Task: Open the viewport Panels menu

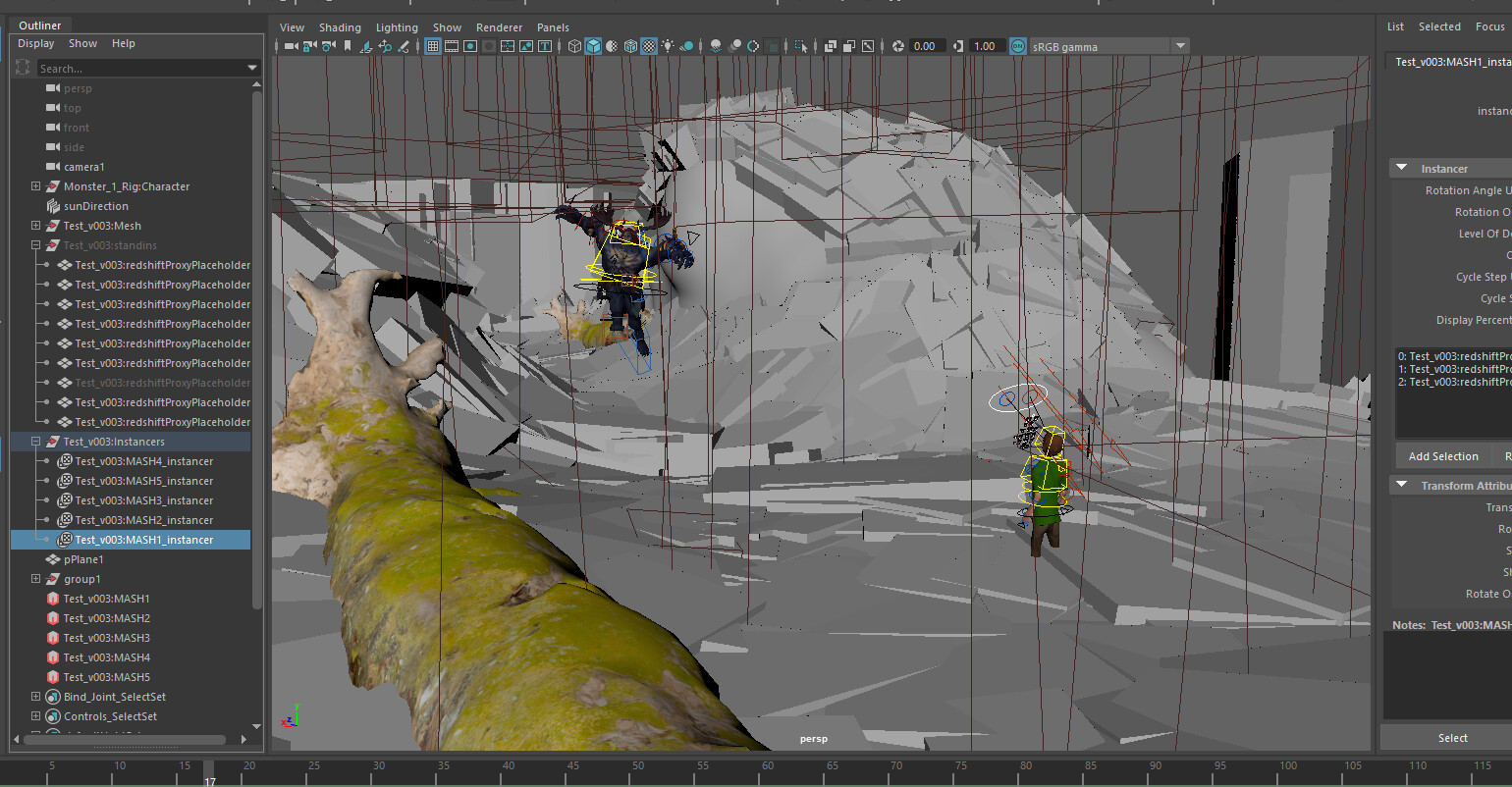Action: (553, 27)
